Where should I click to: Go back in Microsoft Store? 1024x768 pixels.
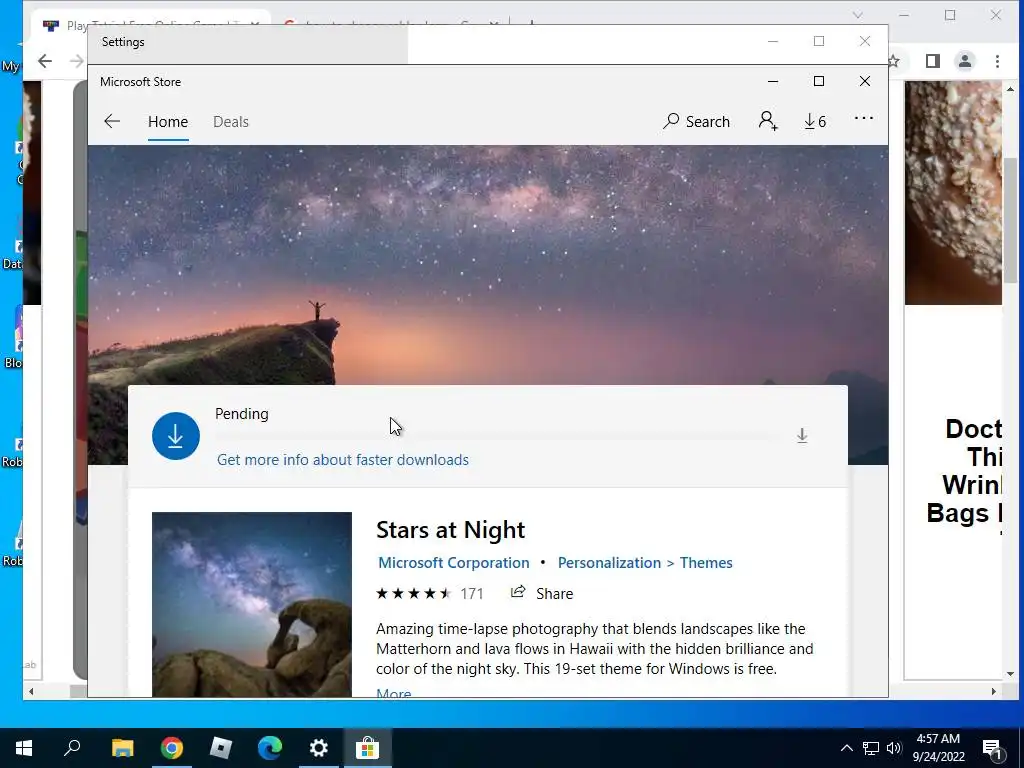click(x=112, y=121)
